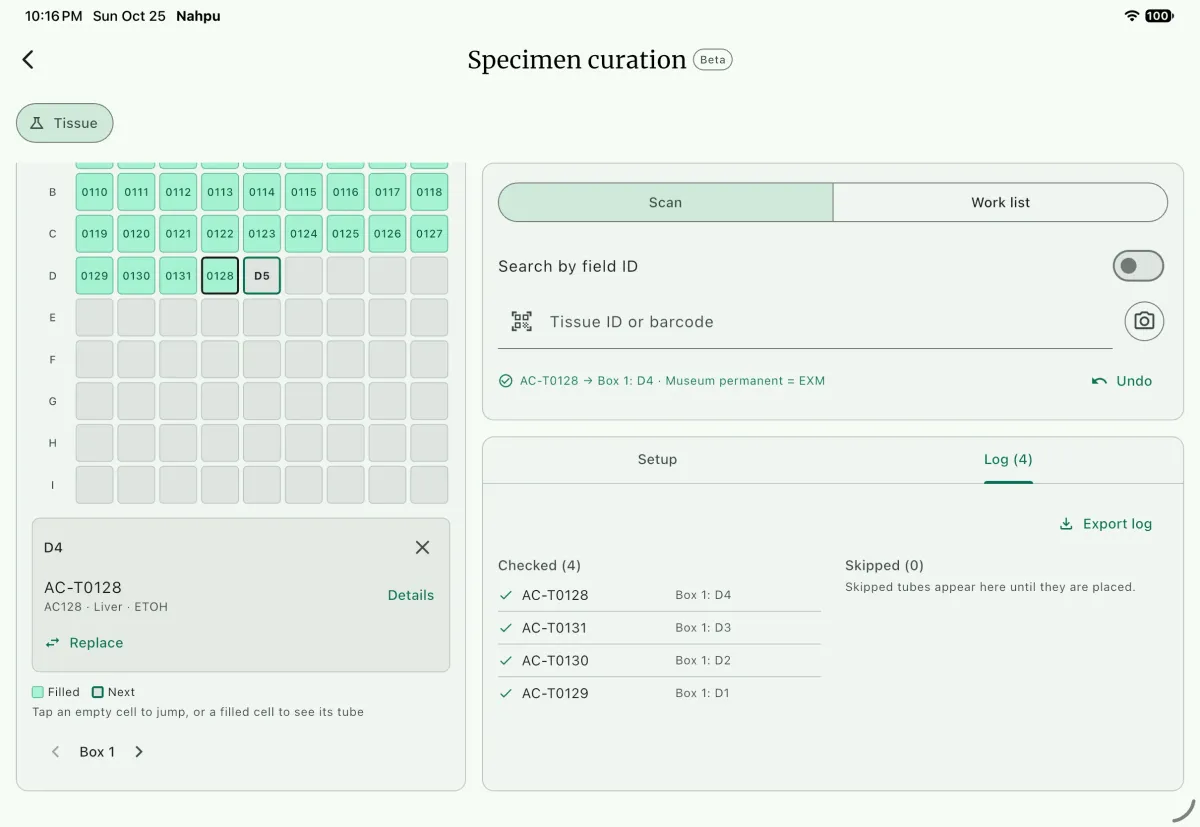Select filled cell 0112
This screenshot has width=1200, height=827.
[178, 192]
